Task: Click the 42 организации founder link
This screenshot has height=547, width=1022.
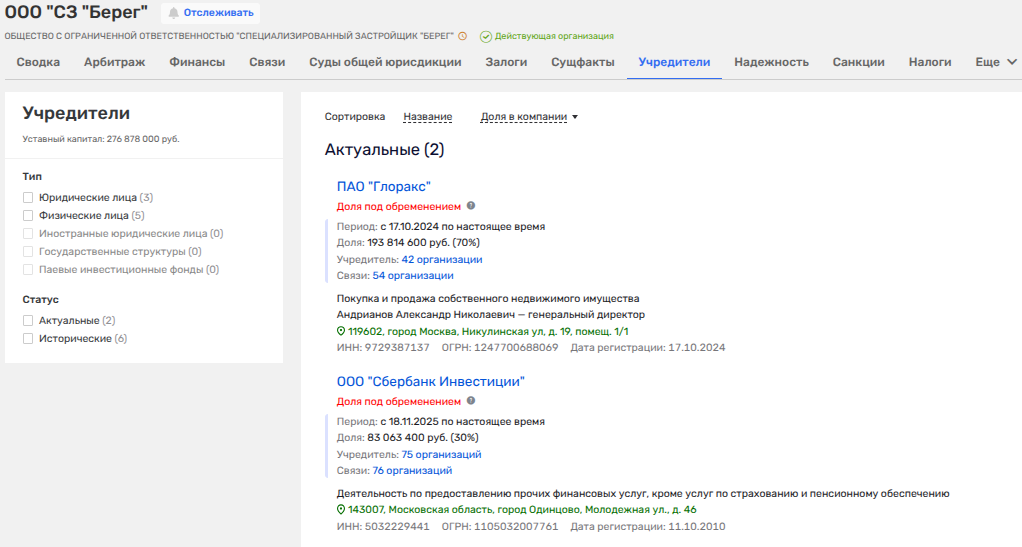Action: point(441,259)
